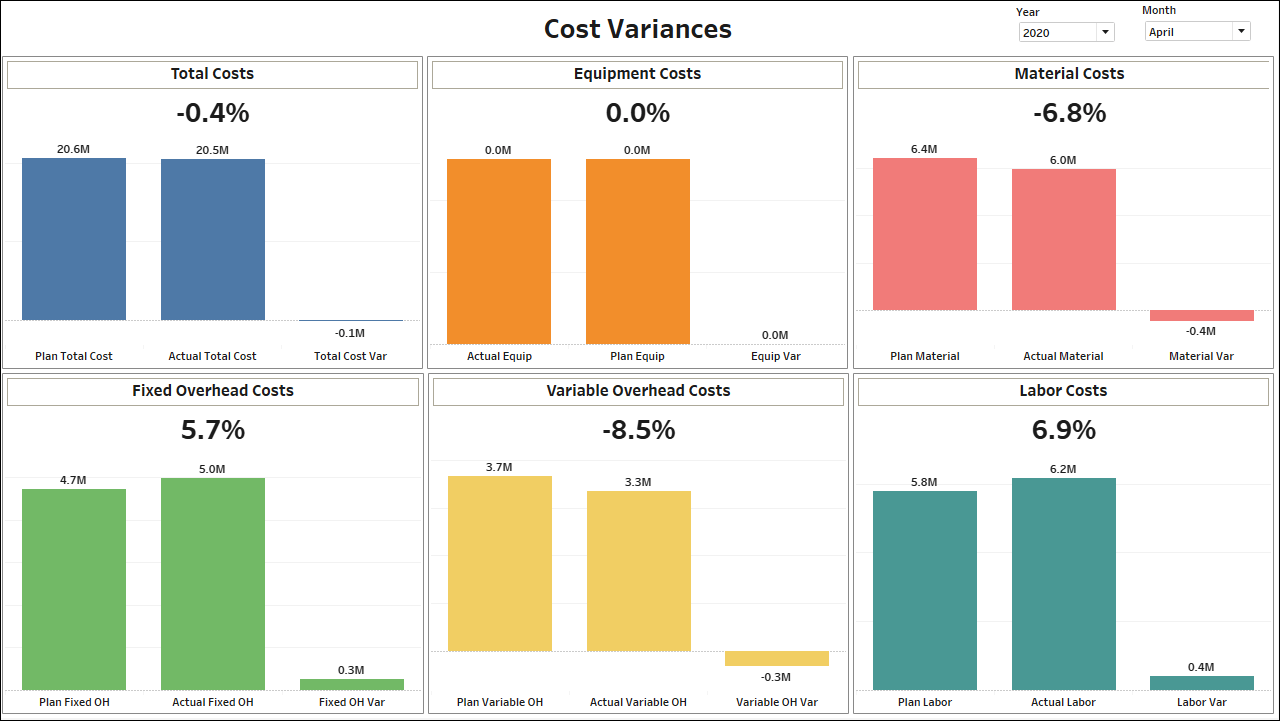Click the Plan Material bar

click(x=925, y=232)
